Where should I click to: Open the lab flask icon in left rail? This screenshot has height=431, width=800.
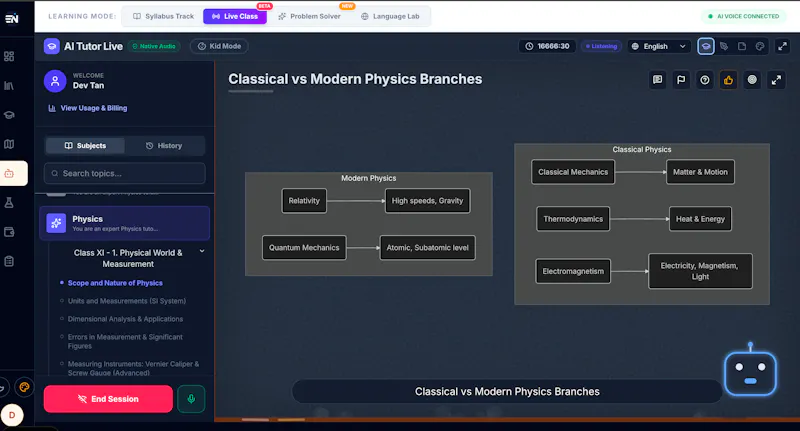pyautogui.click(x=9, y=203)
